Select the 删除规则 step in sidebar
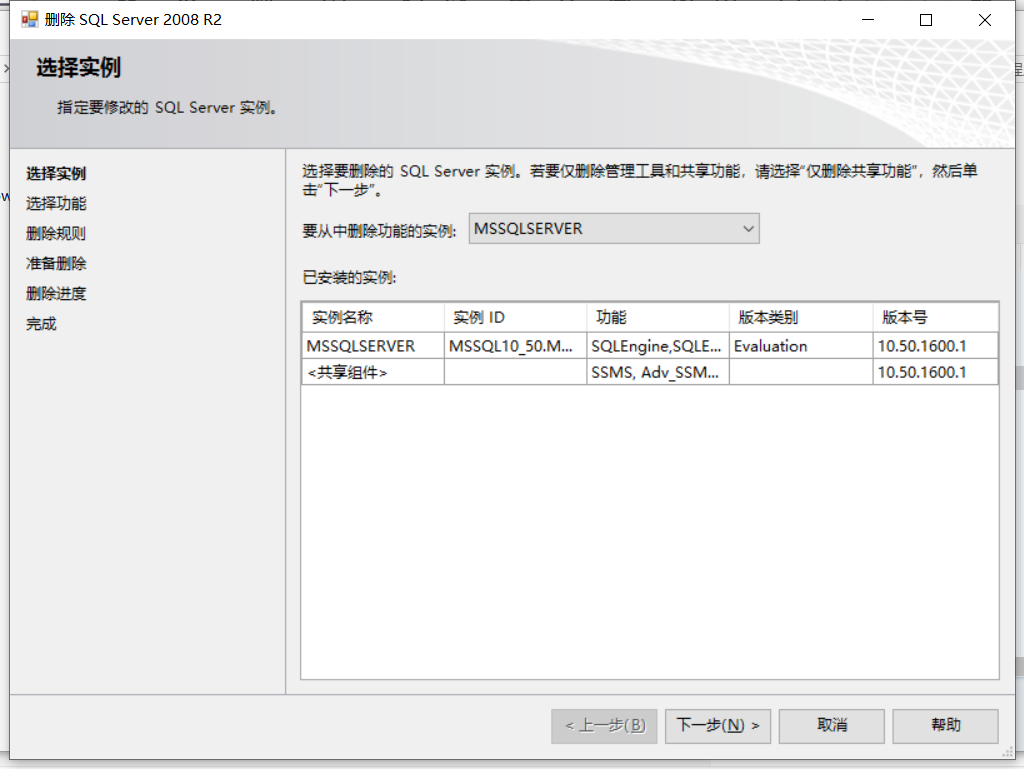 [56, 234]
